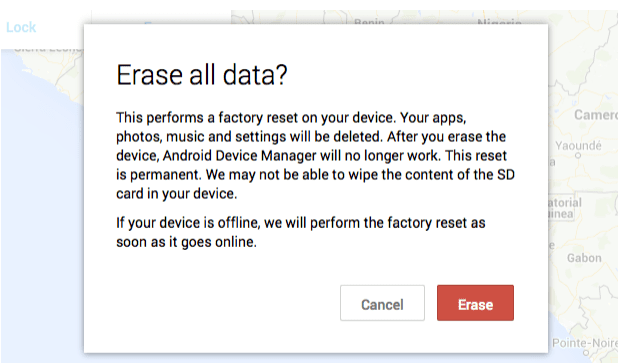Click the Sierra Leone label behind dialog

48,50
